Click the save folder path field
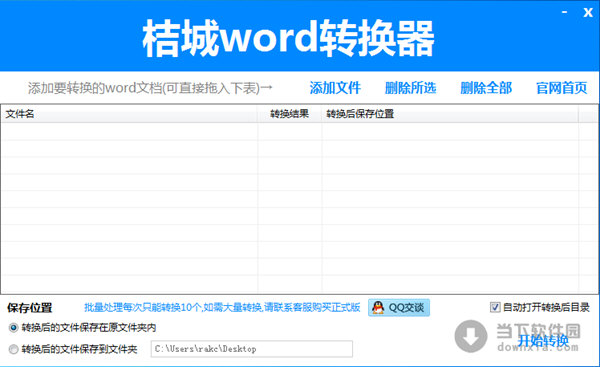 [x=252, y=349]
